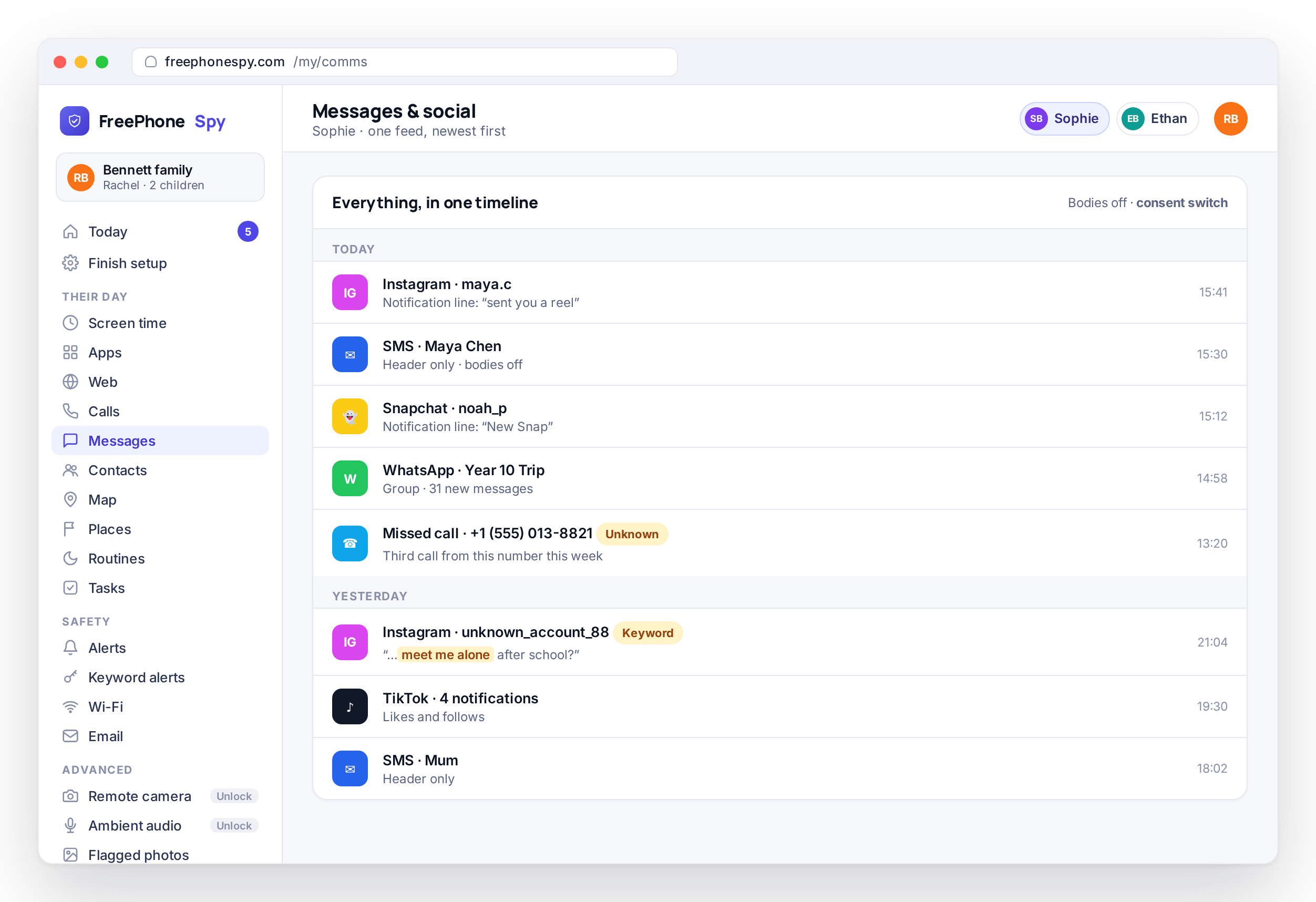Click the "SMS · Mum" title
The image size is (1316, 902).
click(421, 761)
